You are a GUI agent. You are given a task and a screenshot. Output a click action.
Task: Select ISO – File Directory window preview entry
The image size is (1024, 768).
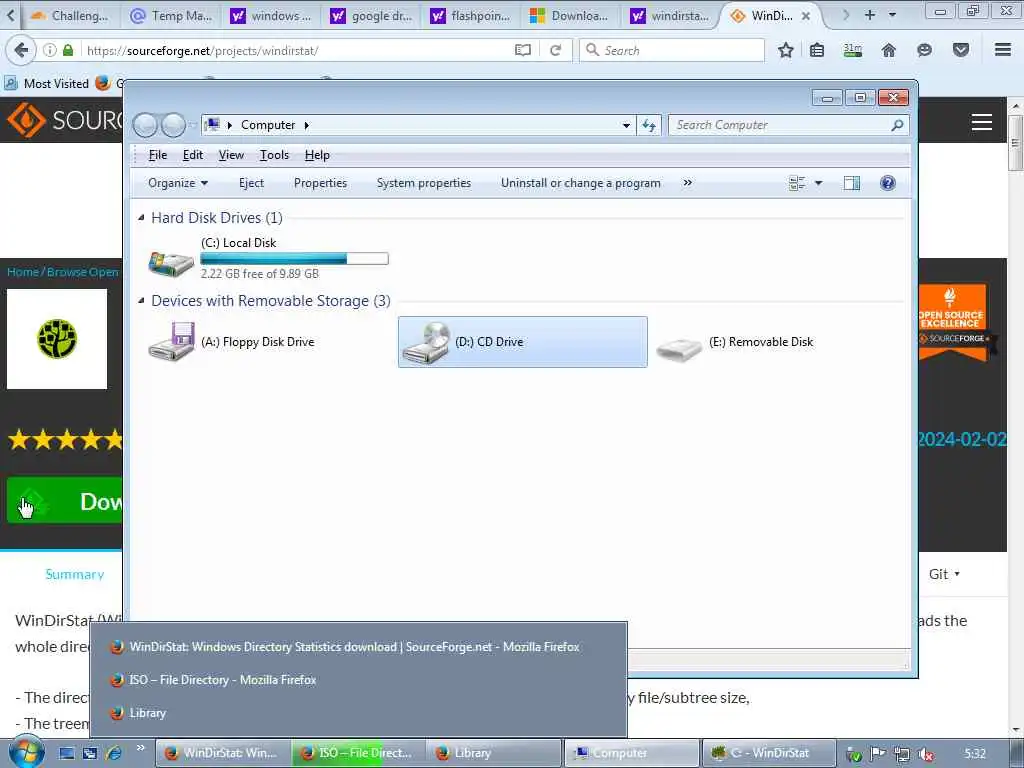pos(358,680)
